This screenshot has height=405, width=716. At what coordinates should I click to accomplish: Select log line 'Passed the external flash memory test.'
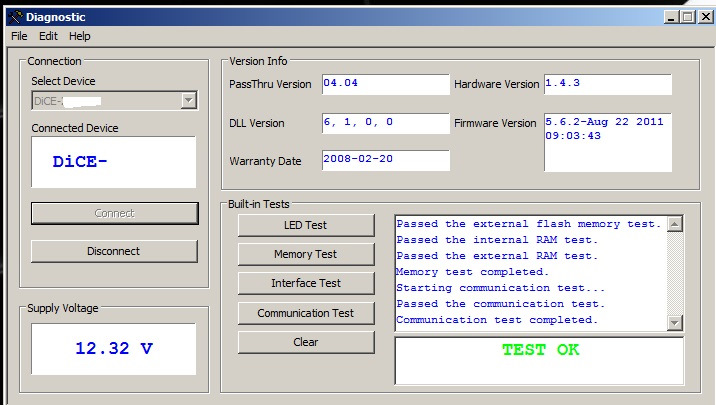click(529, 224)
